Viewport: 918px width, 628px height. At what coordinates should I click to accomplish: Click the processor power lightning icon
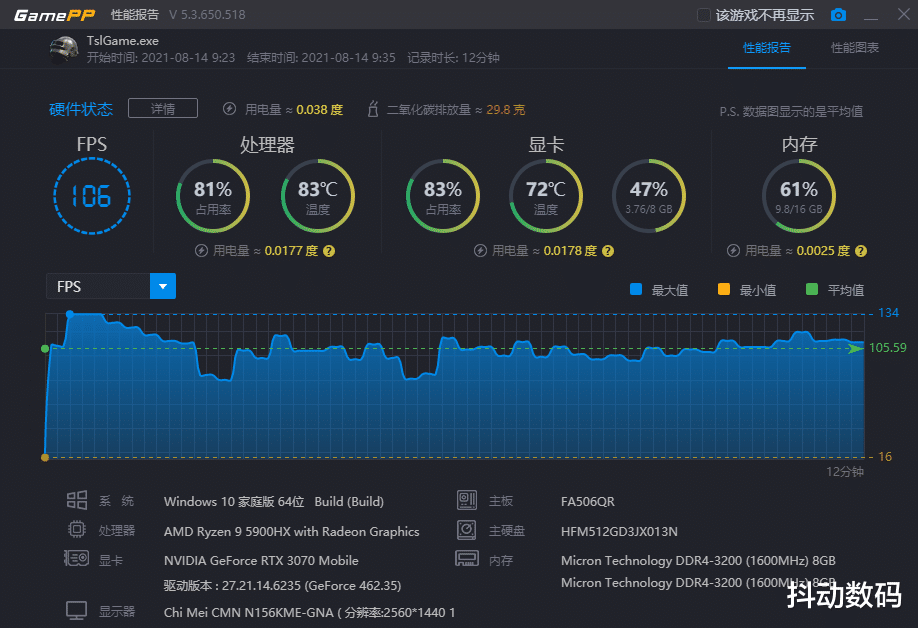tap(201, 251)
